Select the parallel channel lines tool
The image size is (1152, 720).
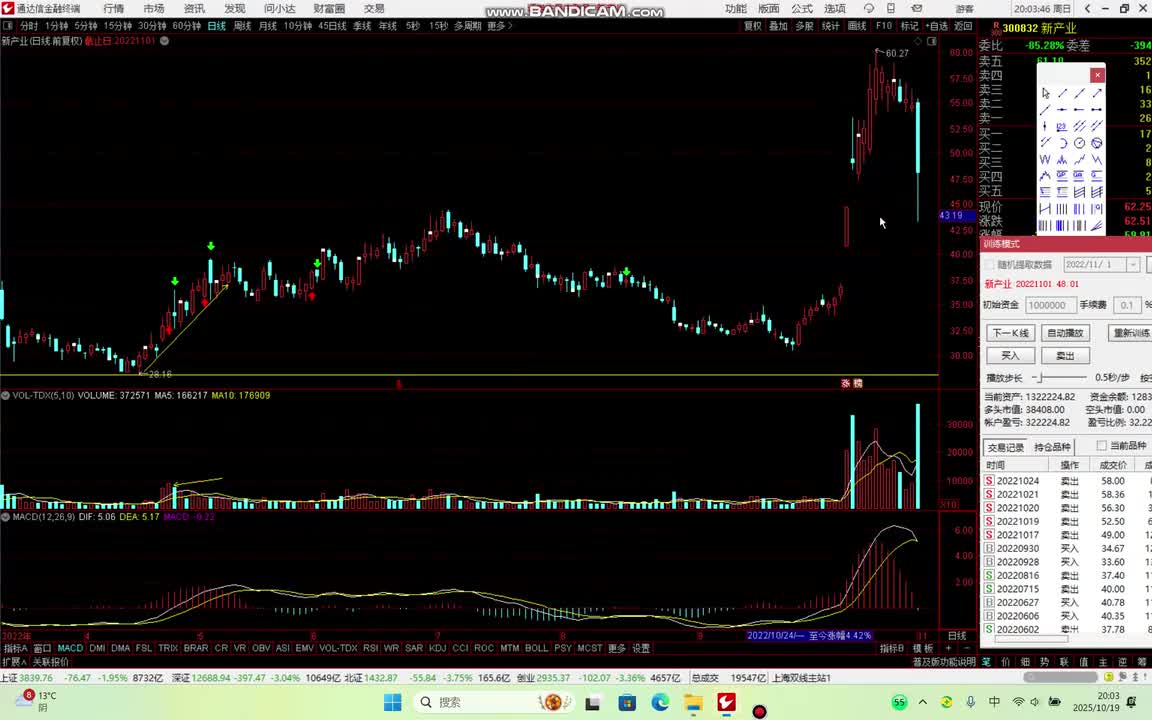tap(1079, 126)
